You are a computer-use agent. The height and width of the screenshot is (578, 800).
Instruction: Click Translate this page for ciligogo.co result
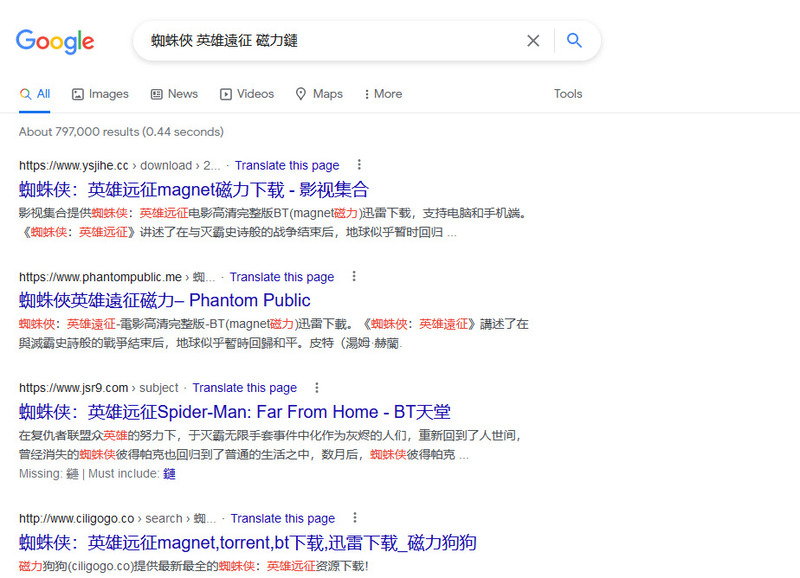(x=283, y=518)
